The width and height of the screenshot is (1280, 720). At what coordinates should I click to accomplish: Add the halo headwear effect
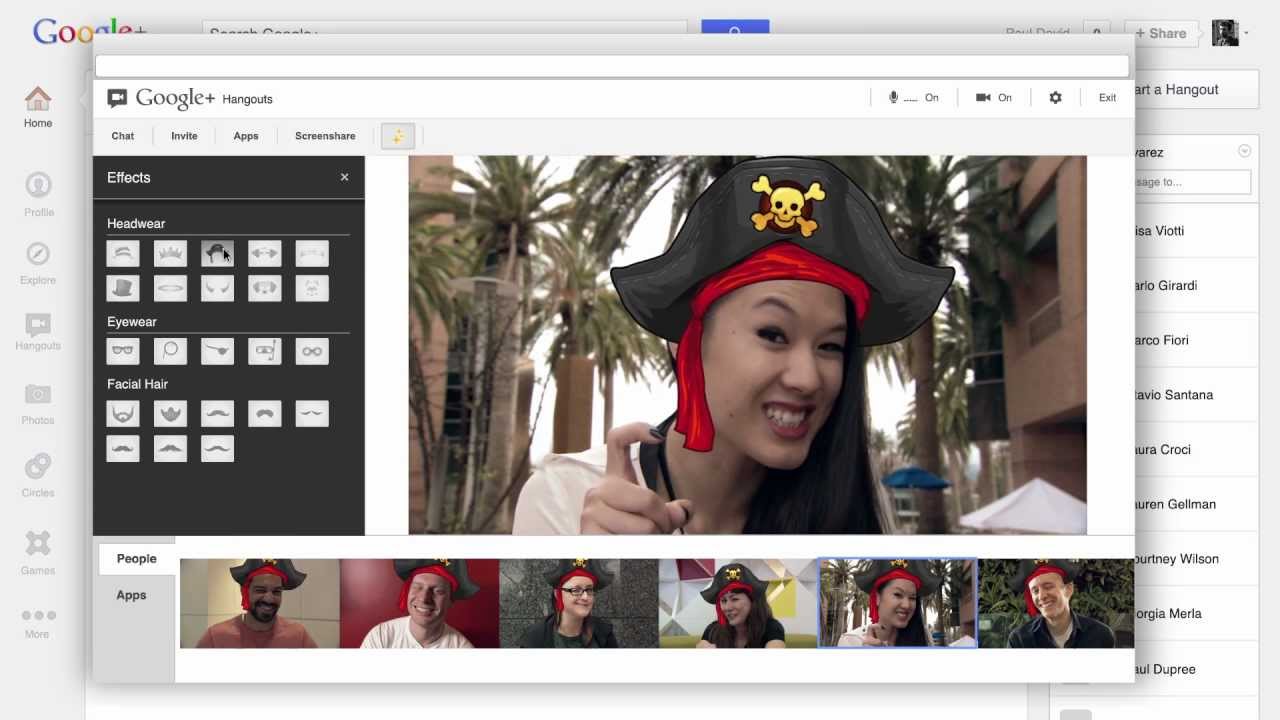point(170,289)
